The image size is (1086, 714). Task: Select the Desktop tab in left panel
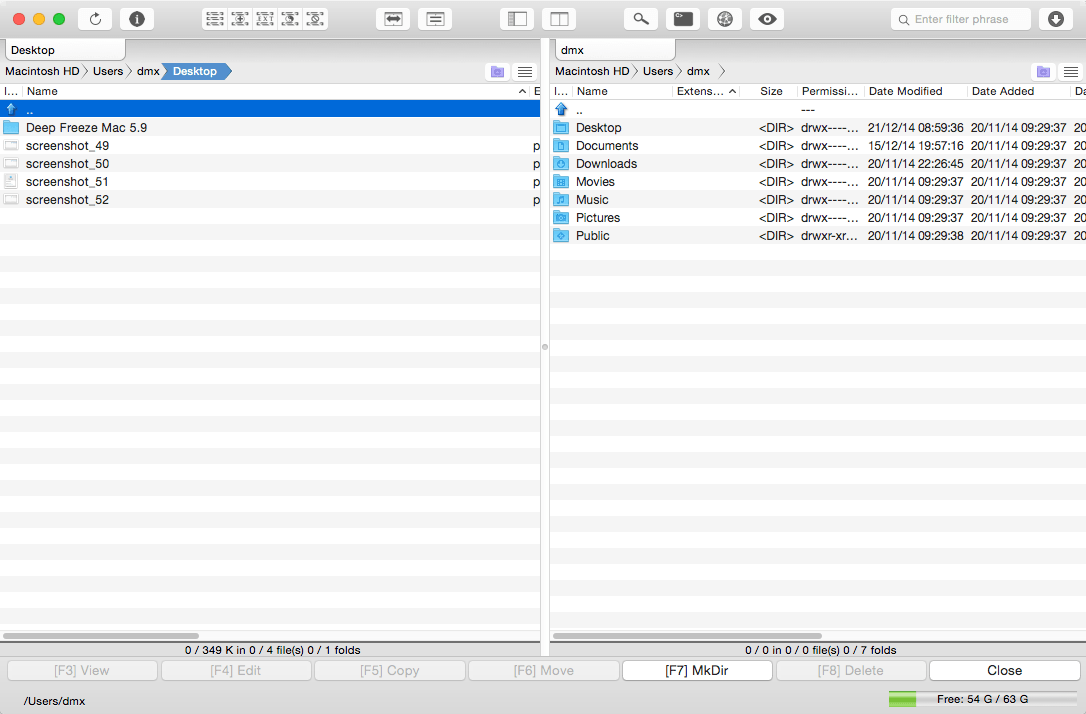click(65, 50)
